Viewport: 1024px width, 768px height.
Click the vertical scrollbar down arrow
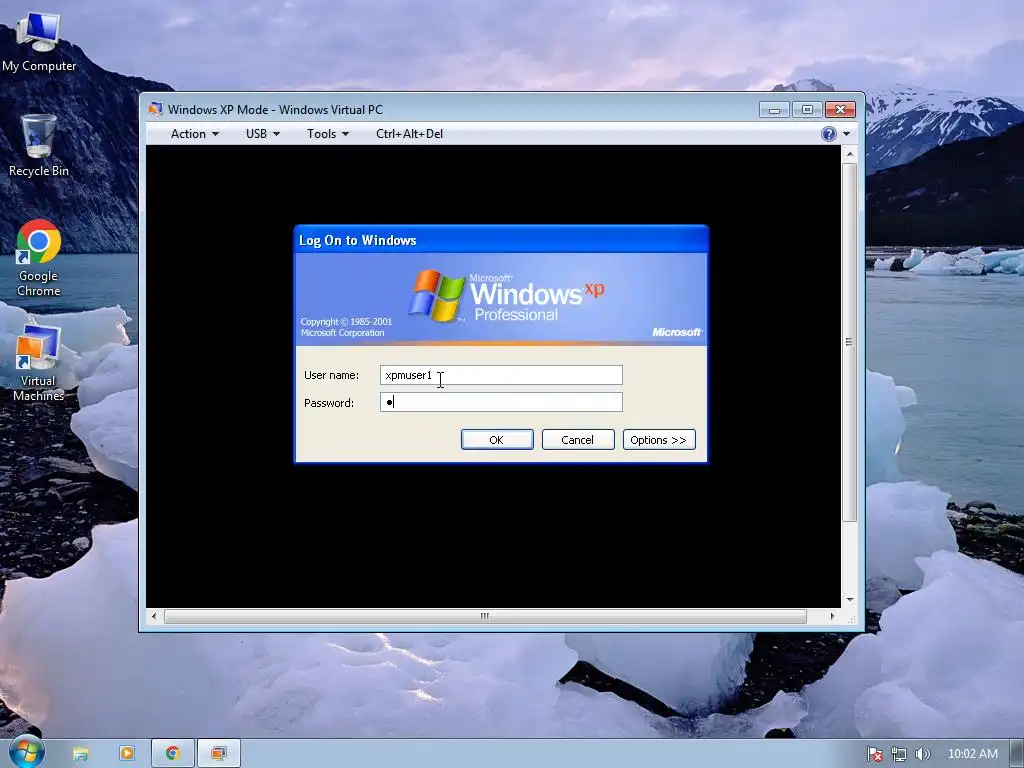click(850, 600)
